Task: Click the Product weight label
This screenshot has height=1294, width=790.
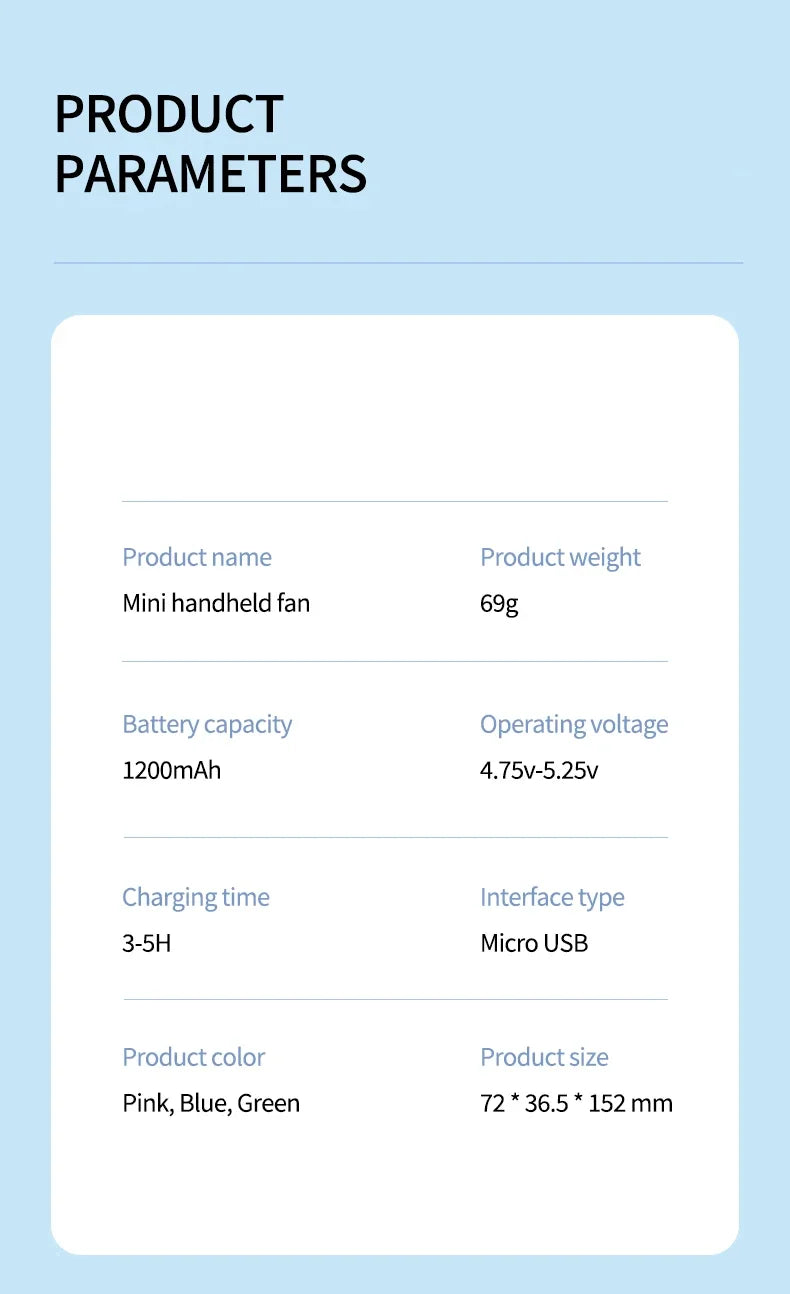Action: click(560, 557)
